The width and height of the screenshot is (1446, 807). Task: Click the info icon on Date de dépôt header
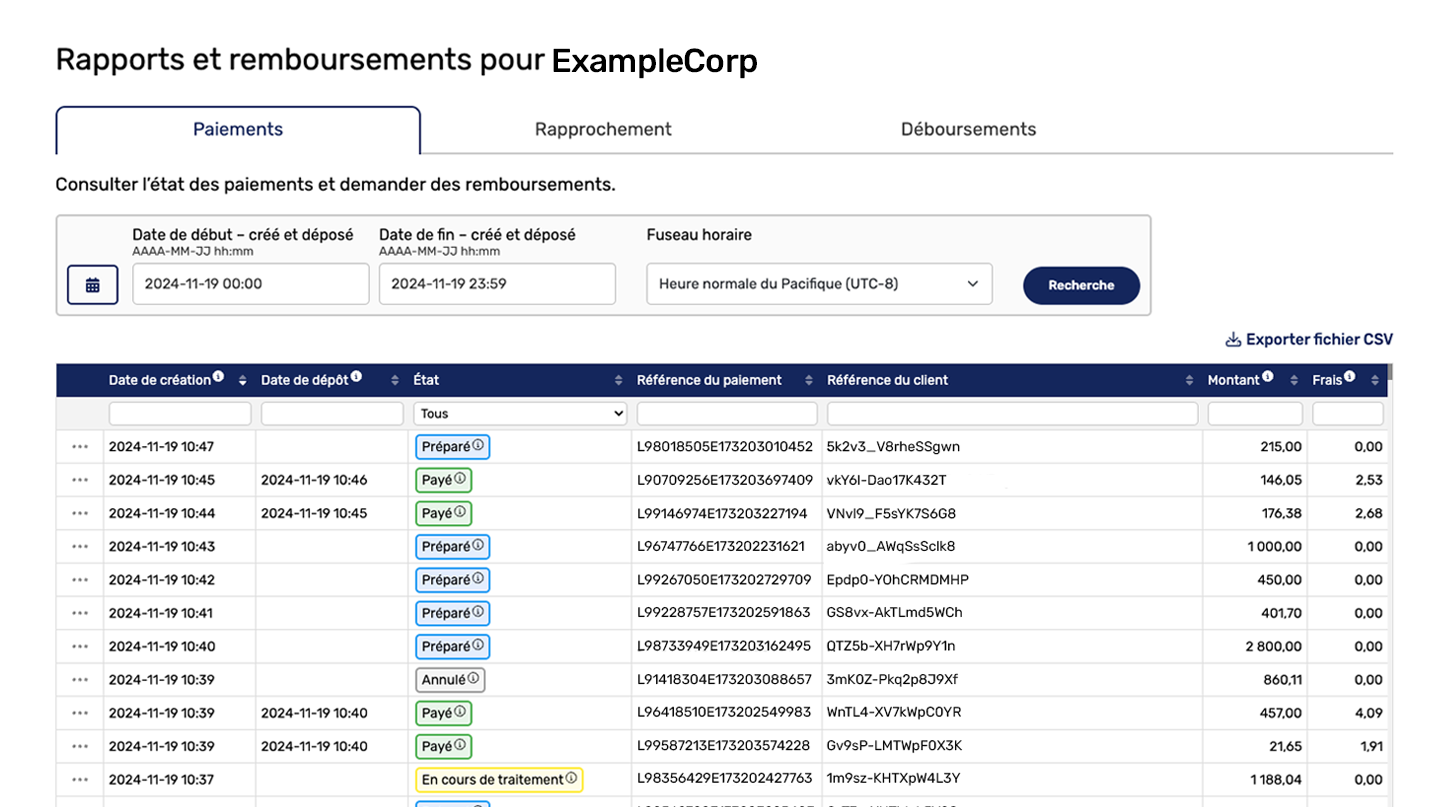coord(358,375)
